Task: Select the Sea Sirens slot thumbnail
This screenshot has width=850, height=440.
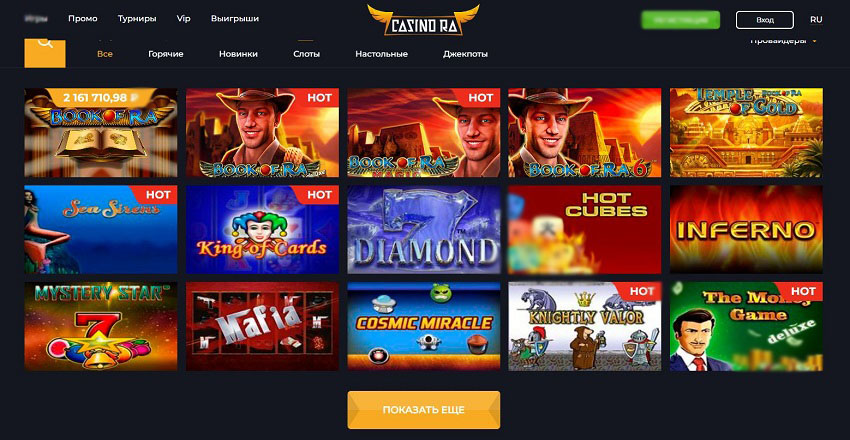Action: point(101,229)
